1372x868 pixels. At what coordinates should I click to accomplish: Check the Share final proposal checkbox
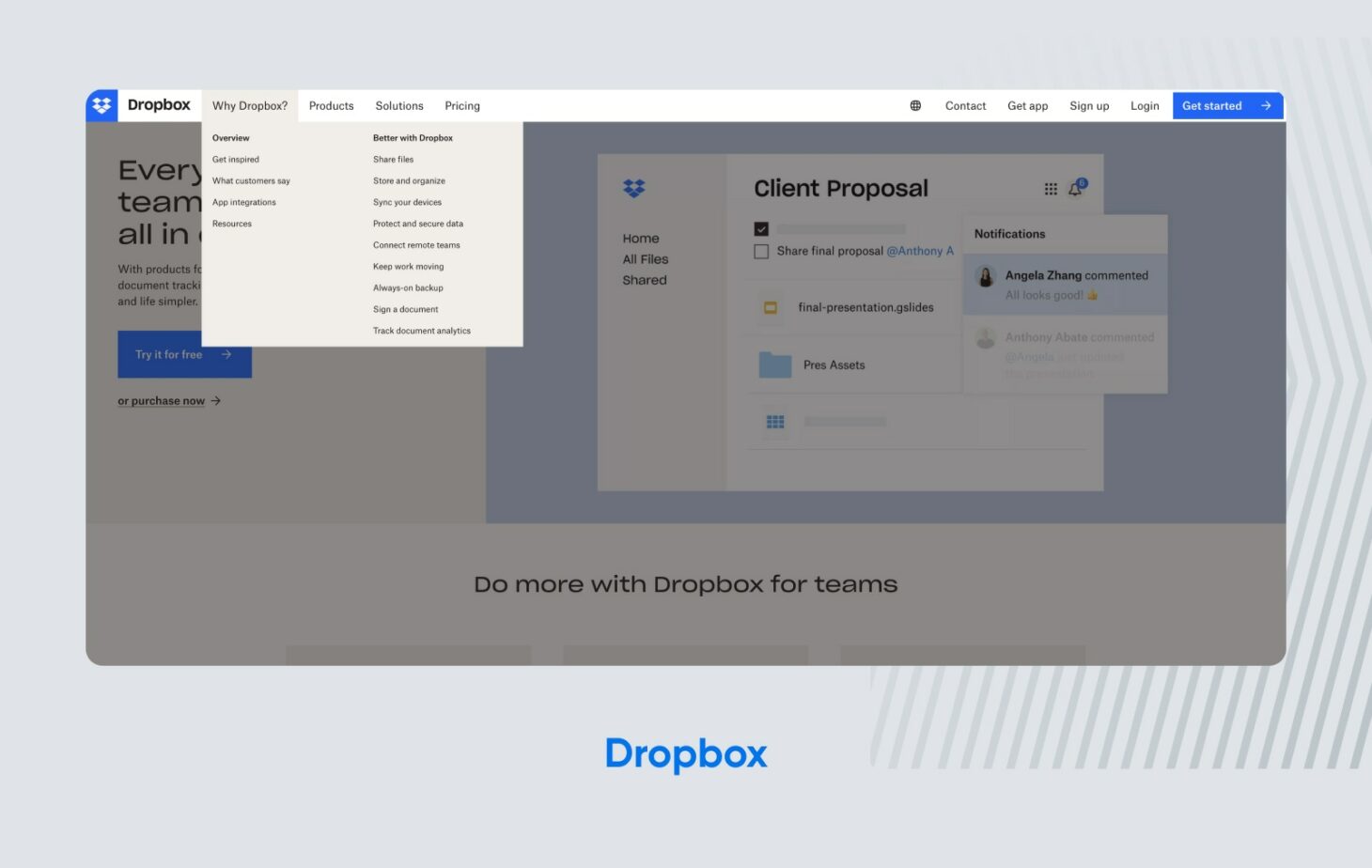point(761,251)
